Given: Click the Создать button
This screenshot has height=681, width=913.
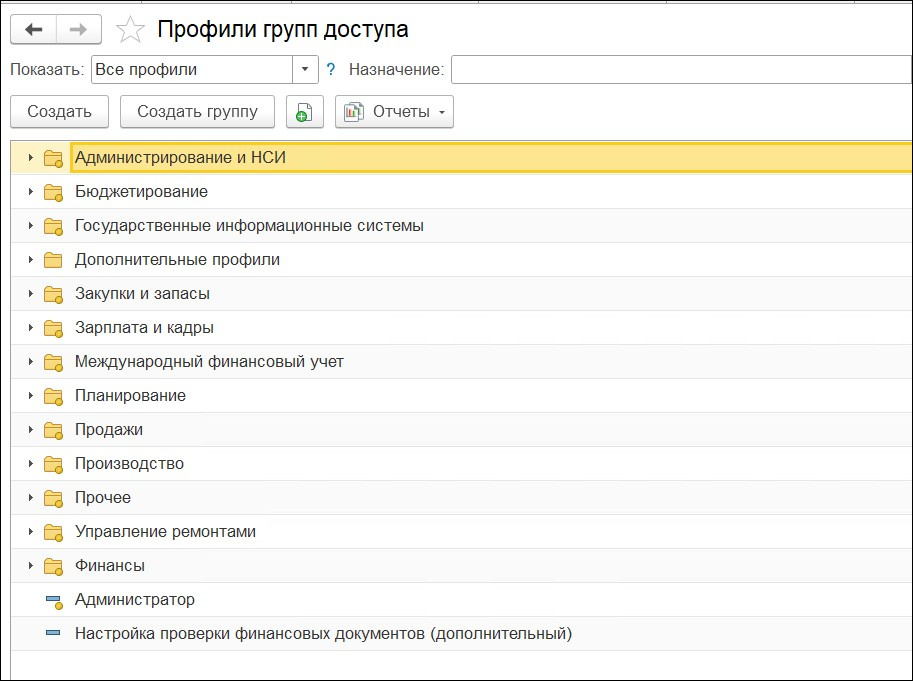Looking at the screenshot, I should (58, 111).
